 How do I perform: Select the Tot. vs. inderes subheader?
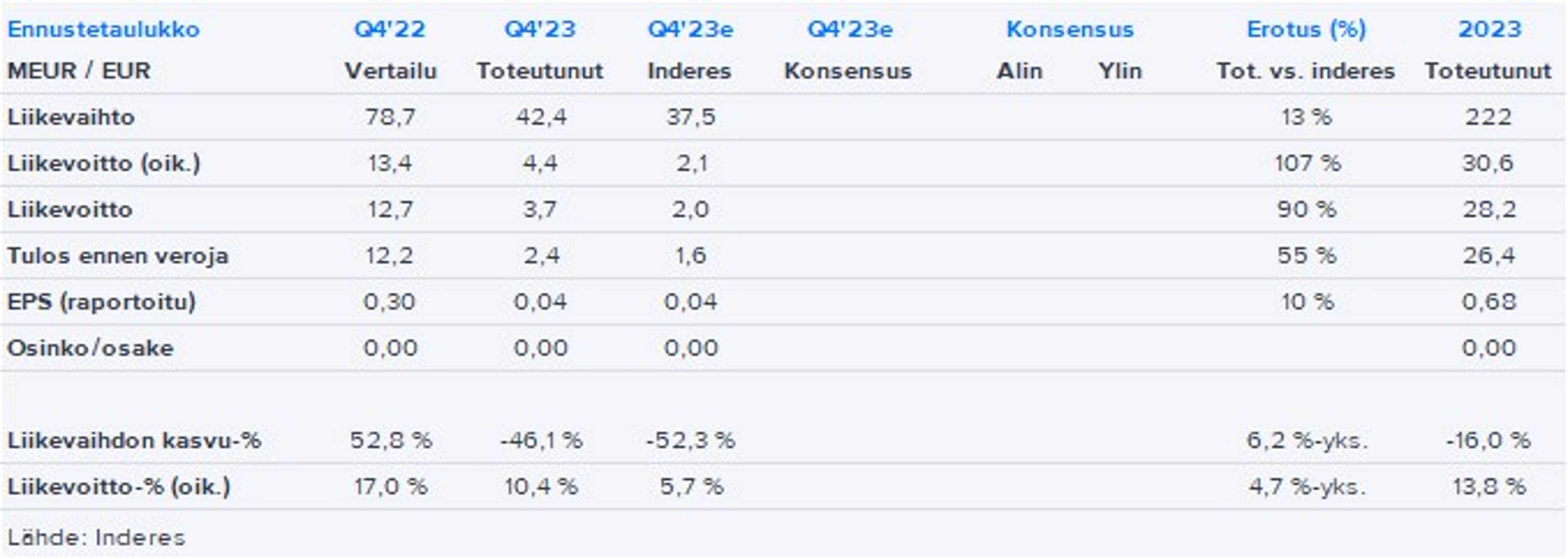point(1306,71)
